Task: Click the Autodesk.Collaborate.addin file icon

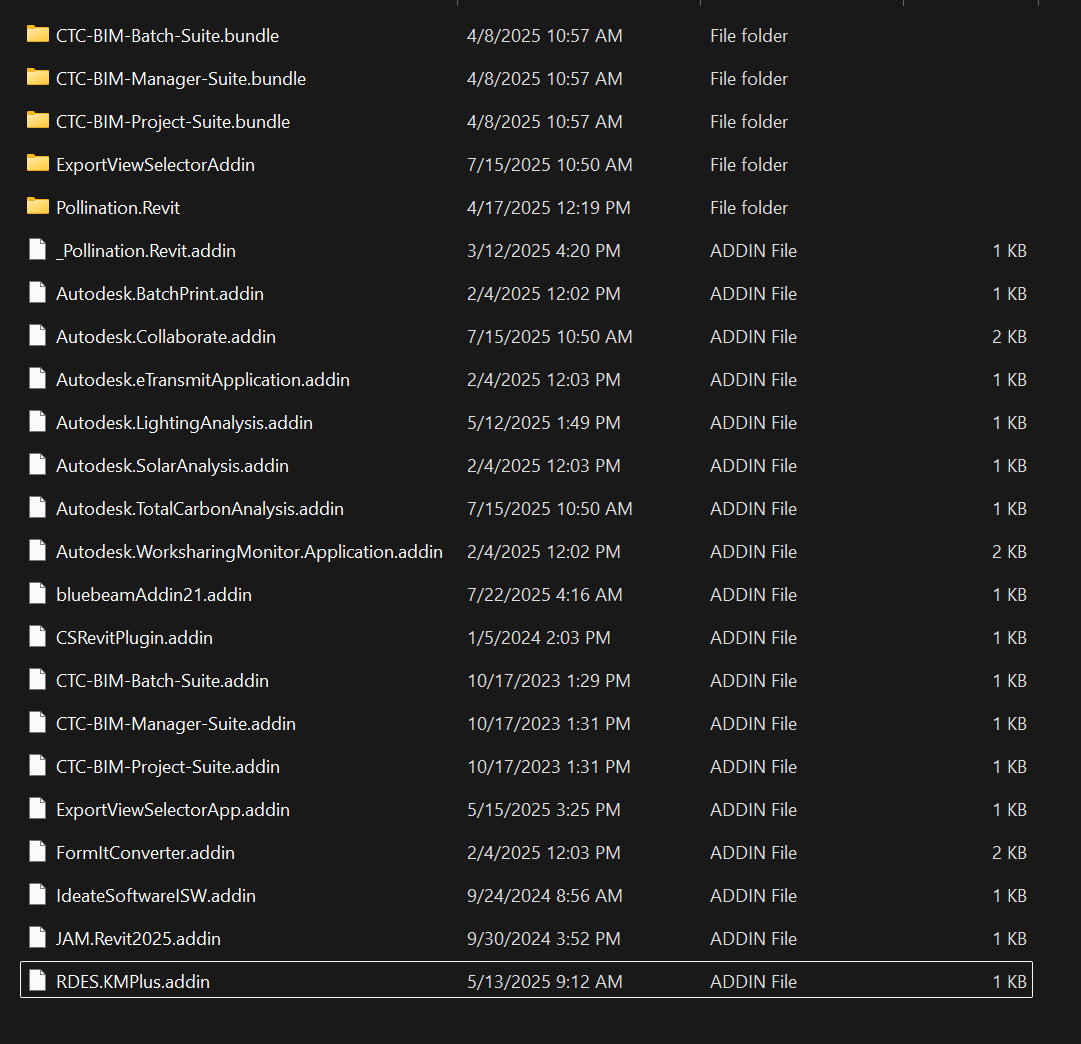Action: (x=38, y=335)
